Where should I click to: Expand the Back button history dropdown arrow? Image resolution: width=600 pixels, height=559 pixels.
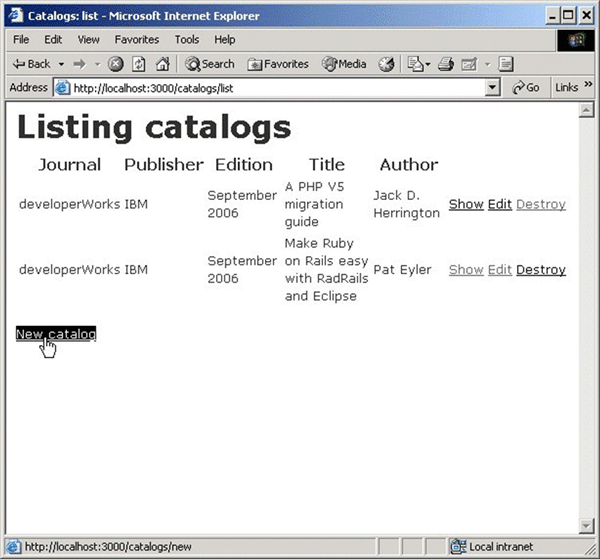[x=62, y=64]
